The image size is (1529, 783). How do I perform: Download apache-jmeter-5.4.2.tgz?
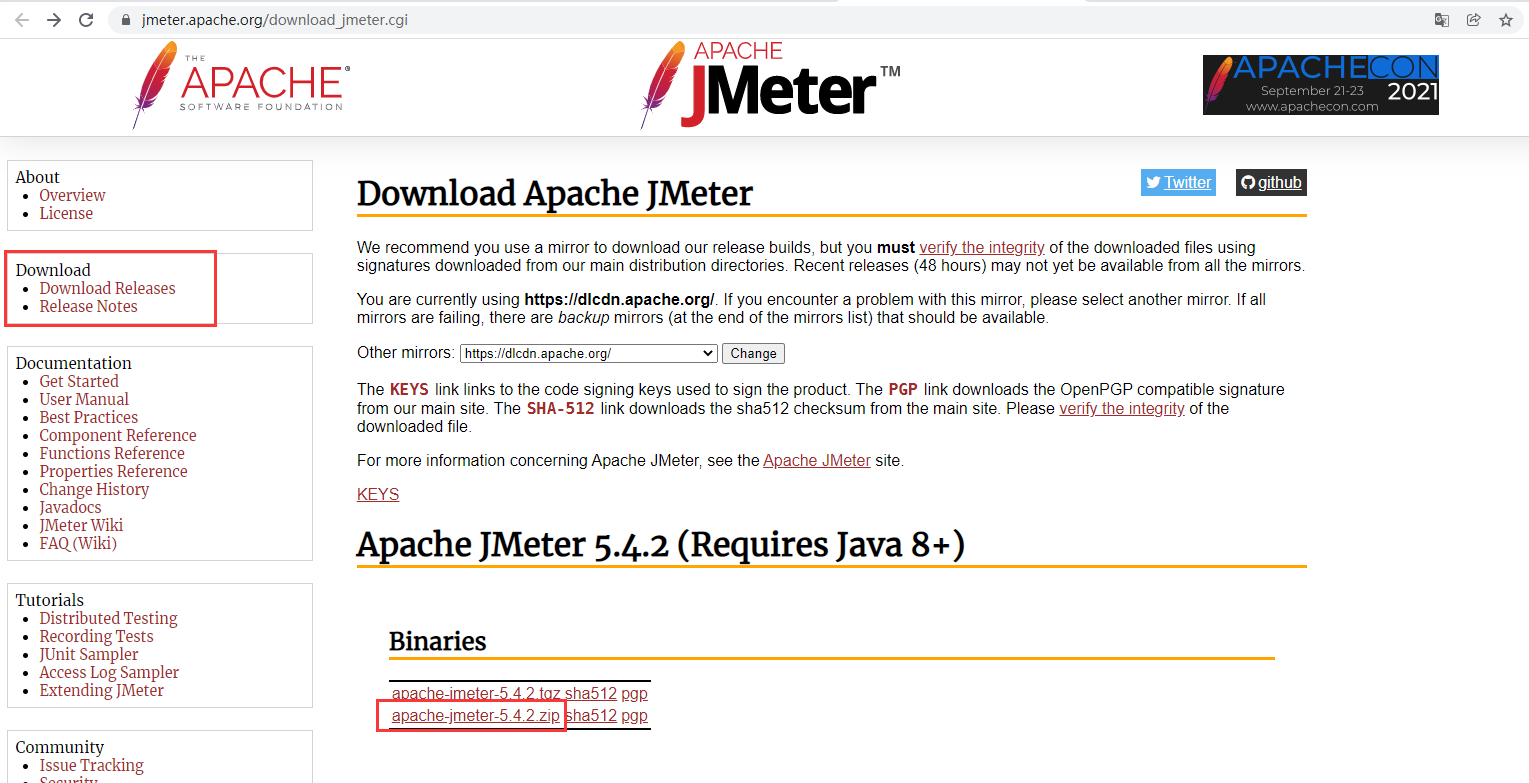(476, 693)
